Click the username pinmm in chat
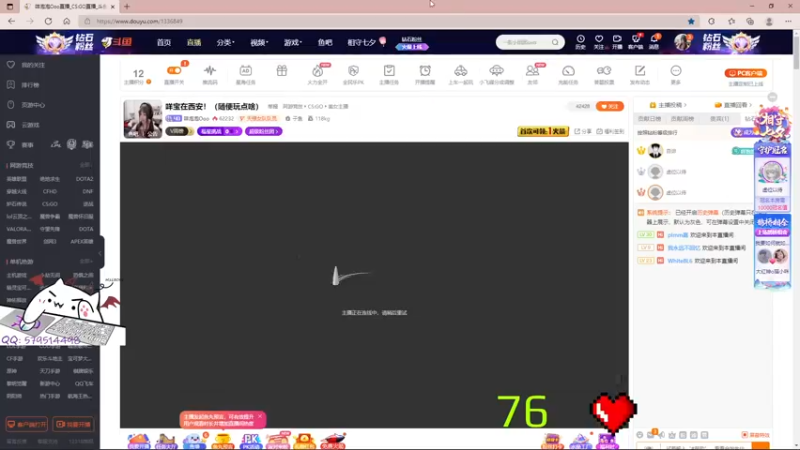The width and height of the screenshot is (800, 450). pos(678,235)
